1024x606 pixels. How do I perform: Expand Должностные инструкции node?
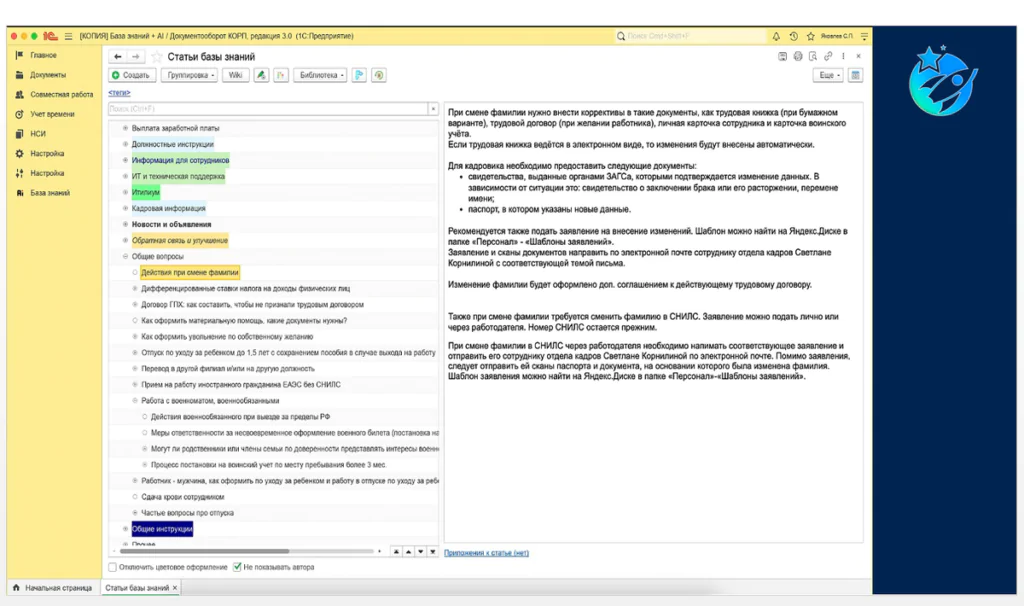pos(125,144)
